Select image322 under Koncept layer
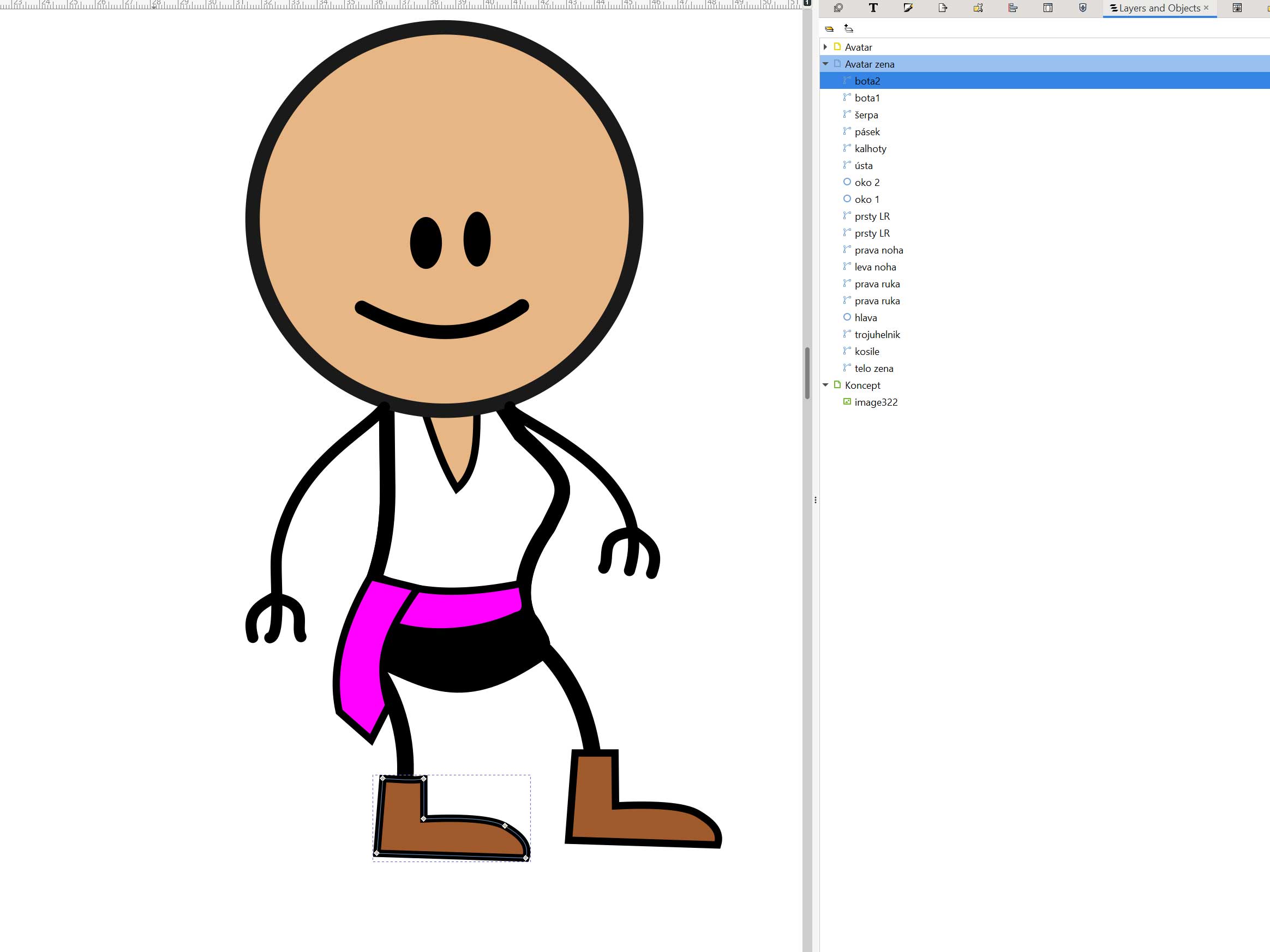 [x=876, y=402]
